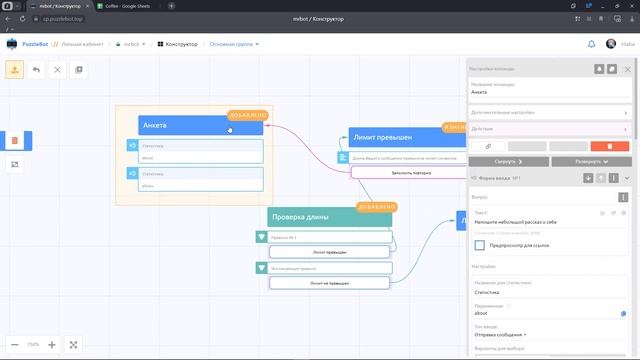Open Личный кабинет breadcrumb link

click(82, 44)
